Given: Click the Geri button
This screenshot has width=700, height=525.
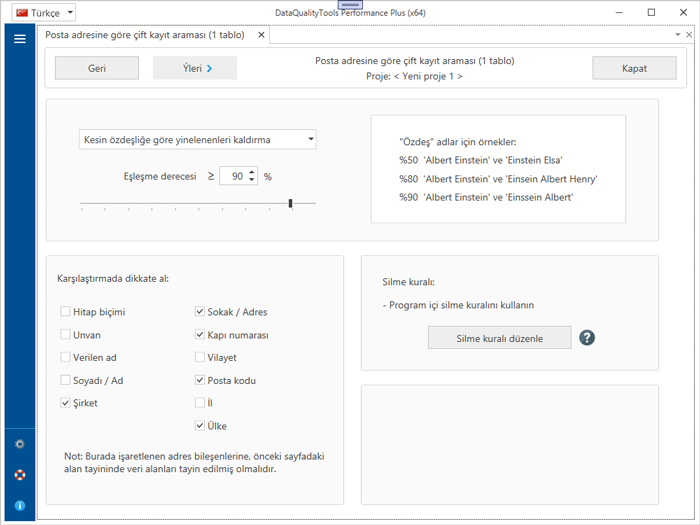Looking at the screenshot, I should click(x=96, y=68).
